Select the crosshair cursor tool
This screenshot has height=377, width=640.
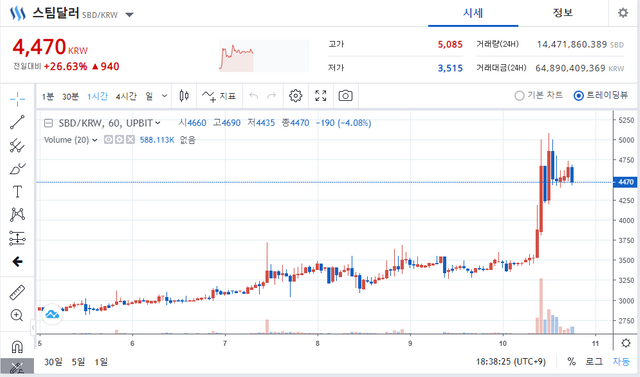click(x=17, y=99)
